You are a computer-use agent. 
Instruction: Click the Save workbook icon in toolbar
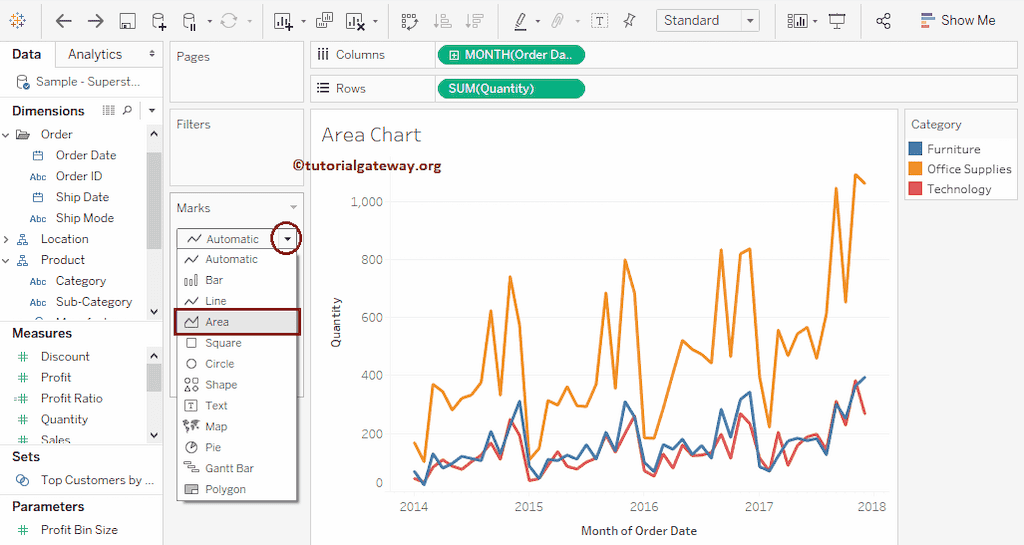127,21
